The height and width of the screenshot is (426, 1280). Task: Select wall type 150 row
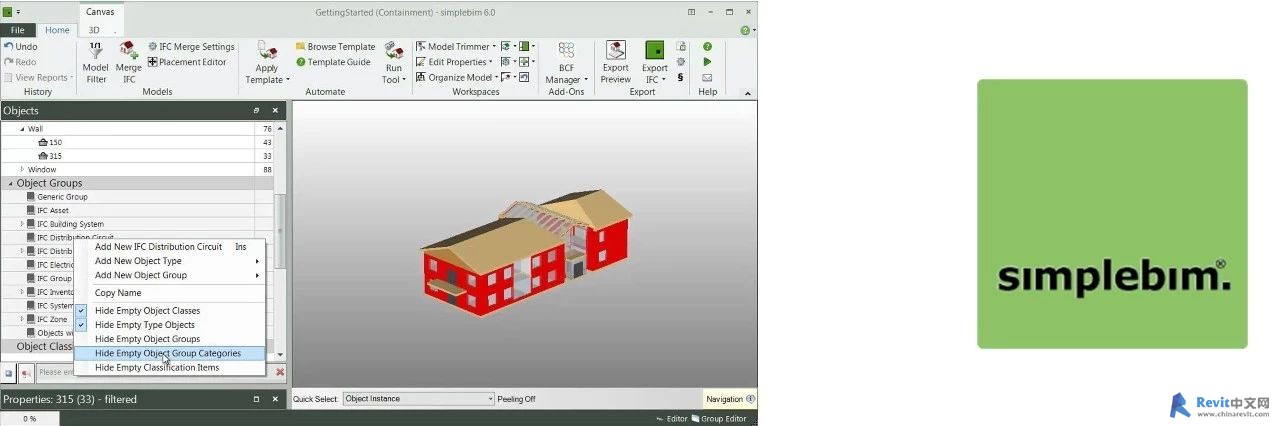tap(137, 142)
